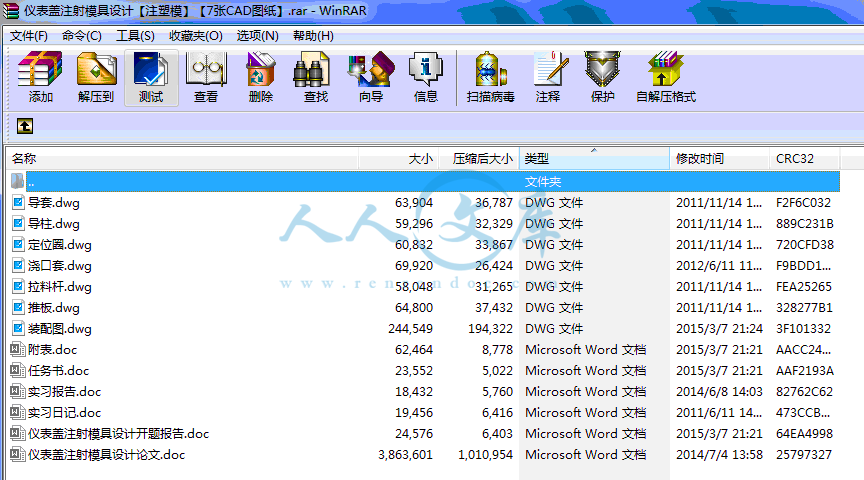The width and height of the screenshot is (864, 480).
Task: Sort by Name (名称) column header
Action: click(x=182, y=159)
